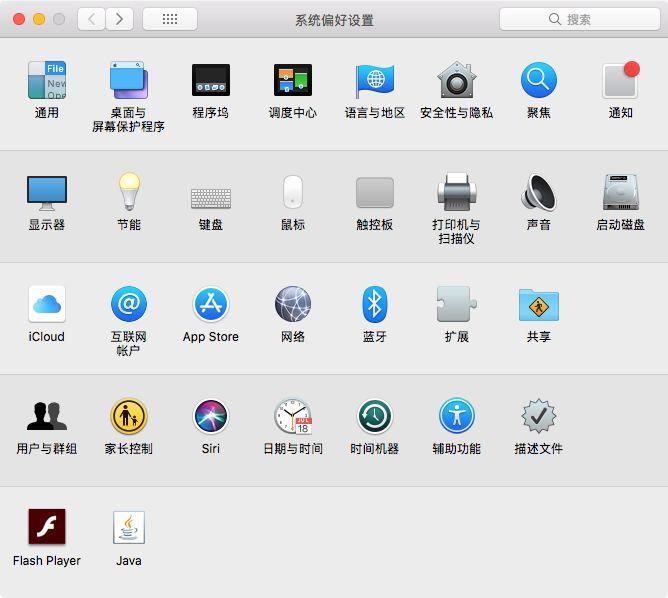Open the 描述文件 profiles pane
This screenshot has height=598, width=668.
tap(538, 416)
